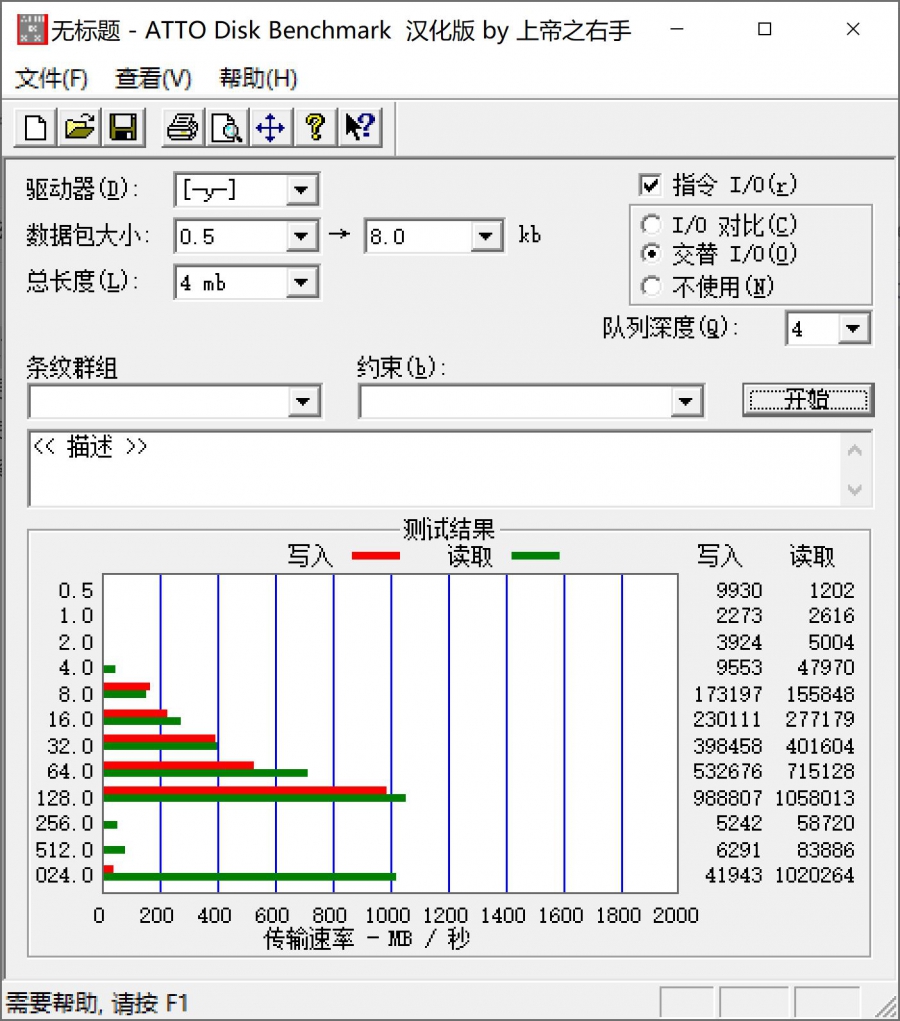Open the 查看(V) menu
The image size is (900, 1021).
coord(153,78)
